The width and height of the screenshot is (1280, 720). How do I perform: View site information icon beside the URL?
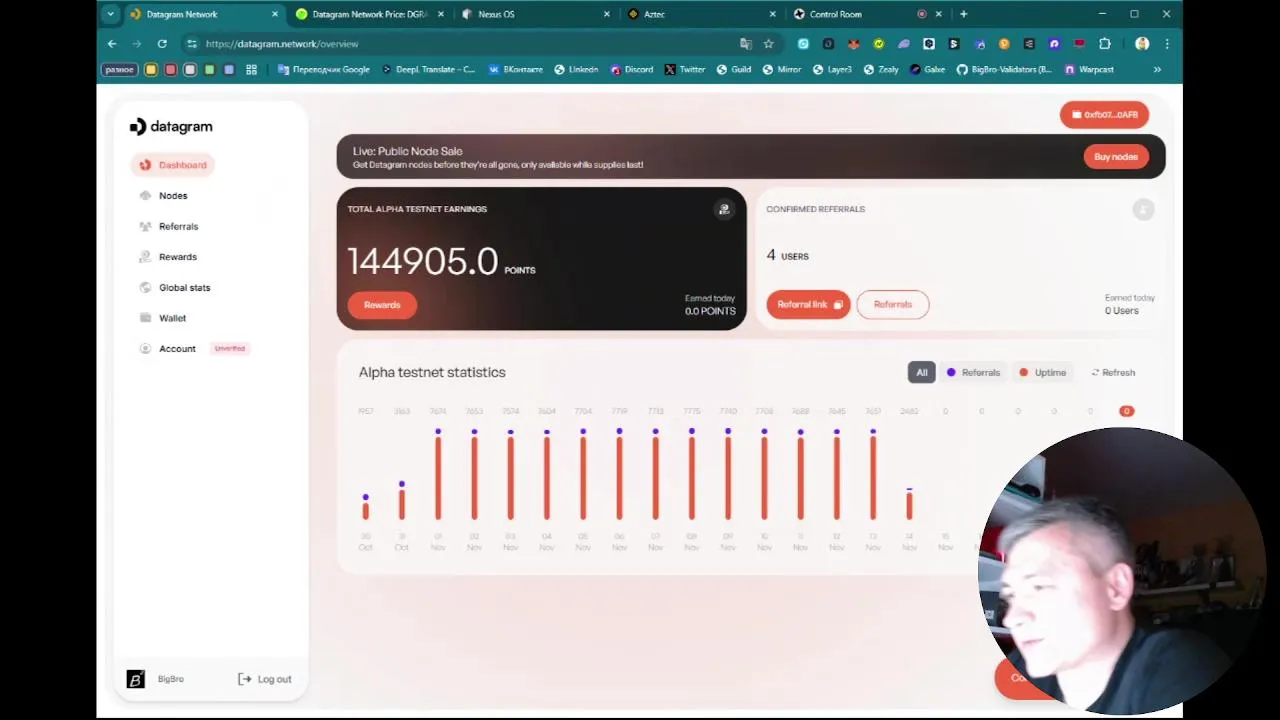coord(191,44)
